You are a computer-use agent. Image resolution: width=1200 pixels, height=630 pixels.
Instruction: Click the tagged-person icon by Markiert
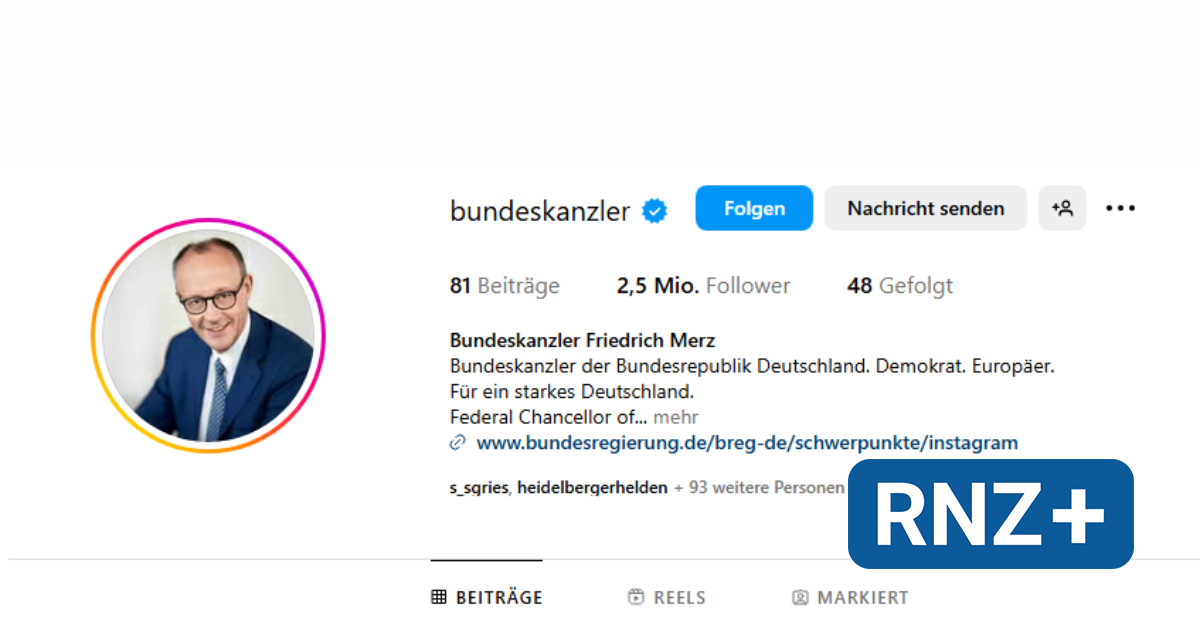pos(800,597)
